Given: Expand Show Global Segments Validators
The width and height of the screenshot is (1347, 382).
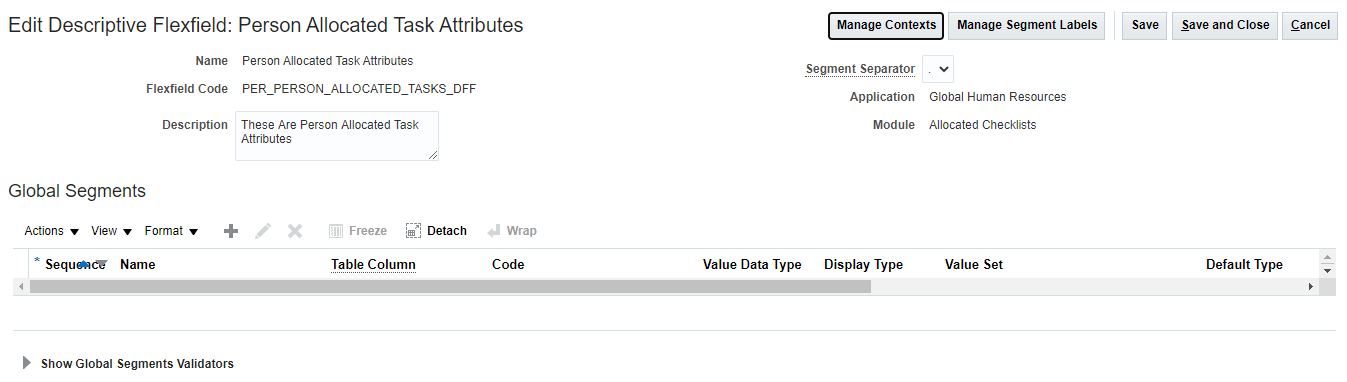Looking at the screenshot, I should (27, 363).
